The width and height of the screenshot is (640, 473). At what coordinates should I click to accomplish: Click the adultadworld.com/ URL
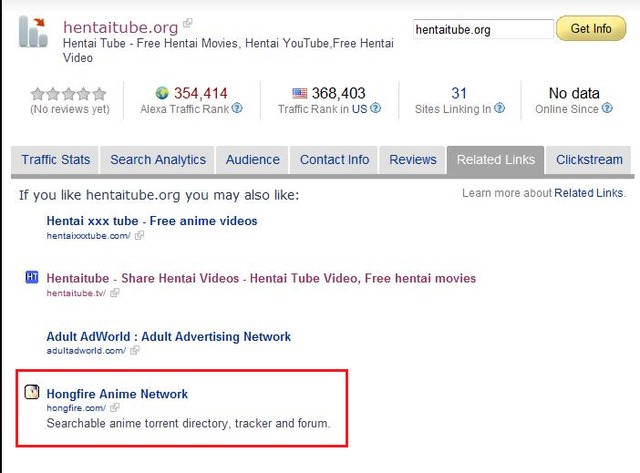tap(86, 351)
